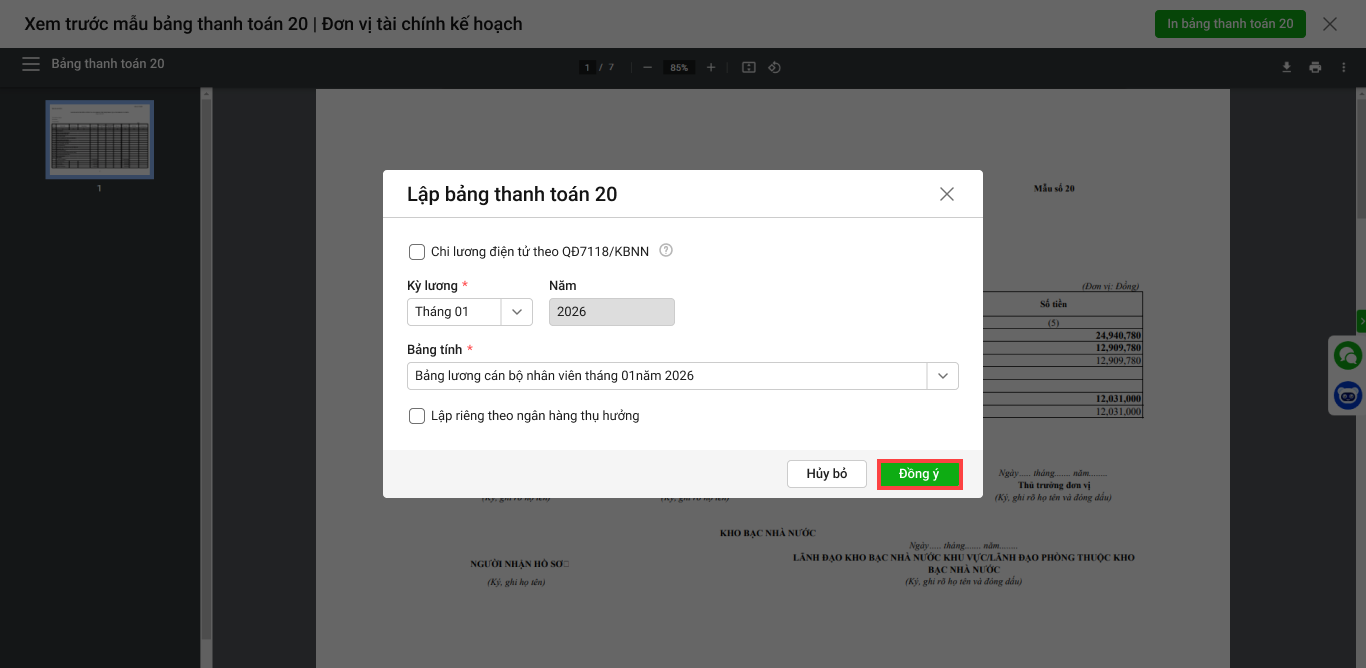
Task: Zoom out on the PDF preview
Action: [648, 67]
